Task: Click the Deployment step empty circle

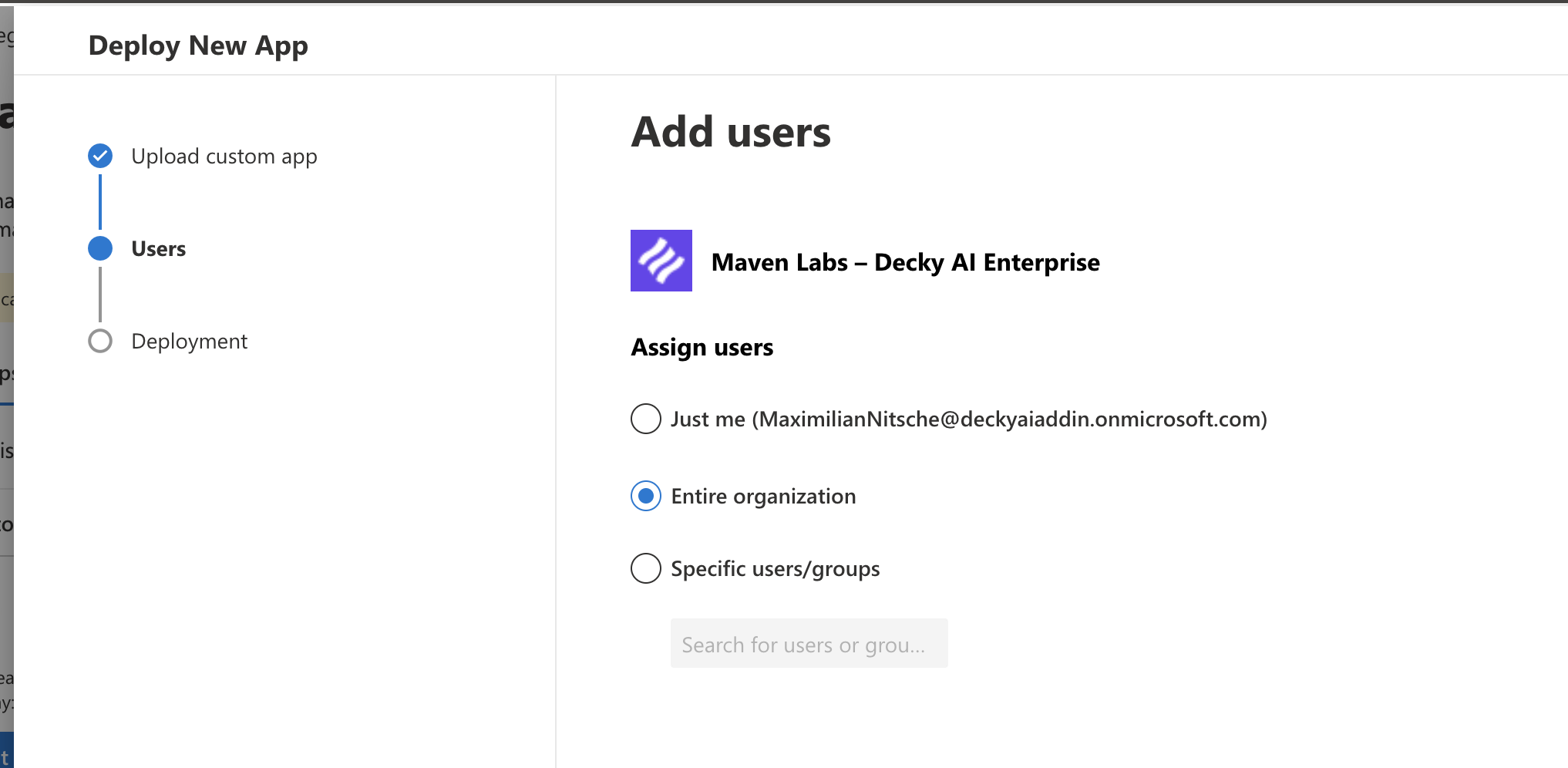Action: [x=100, y=341]
